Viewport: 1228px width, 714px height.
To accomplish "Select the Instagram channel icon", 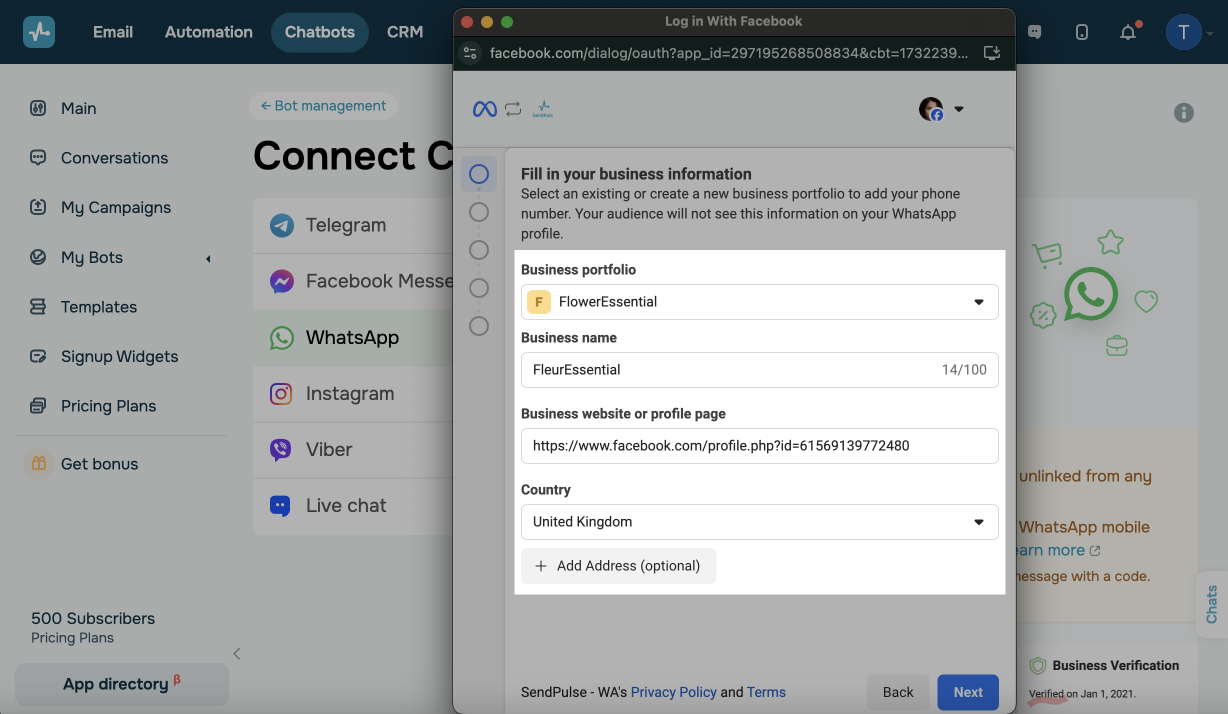I will tap(282, 394).
